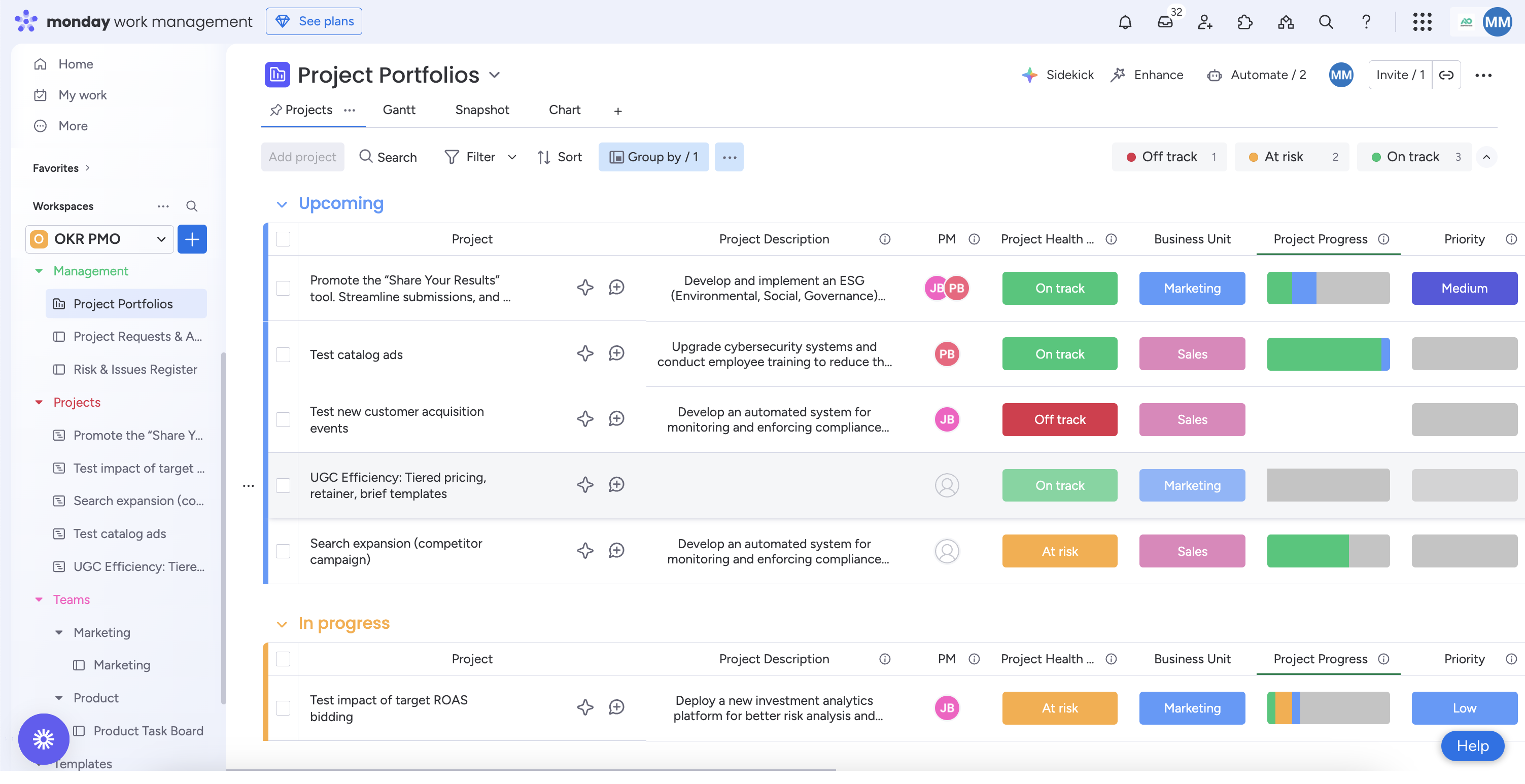Click Add project button
Viewport: 1525px width, 784px height.
[302, 157]
